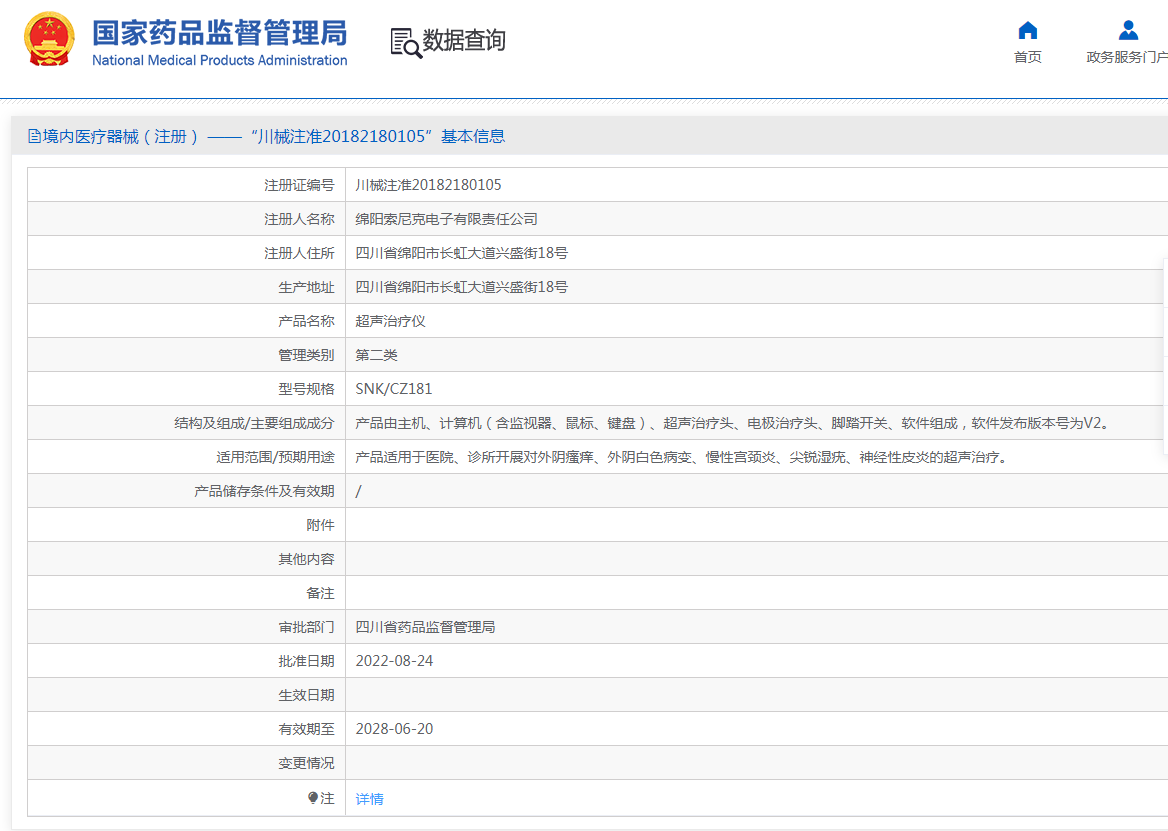Image resolution: width=1168 pixels, height=831 pixels.
Task: Click the 有效期至 label
Action: click(306, 729)
